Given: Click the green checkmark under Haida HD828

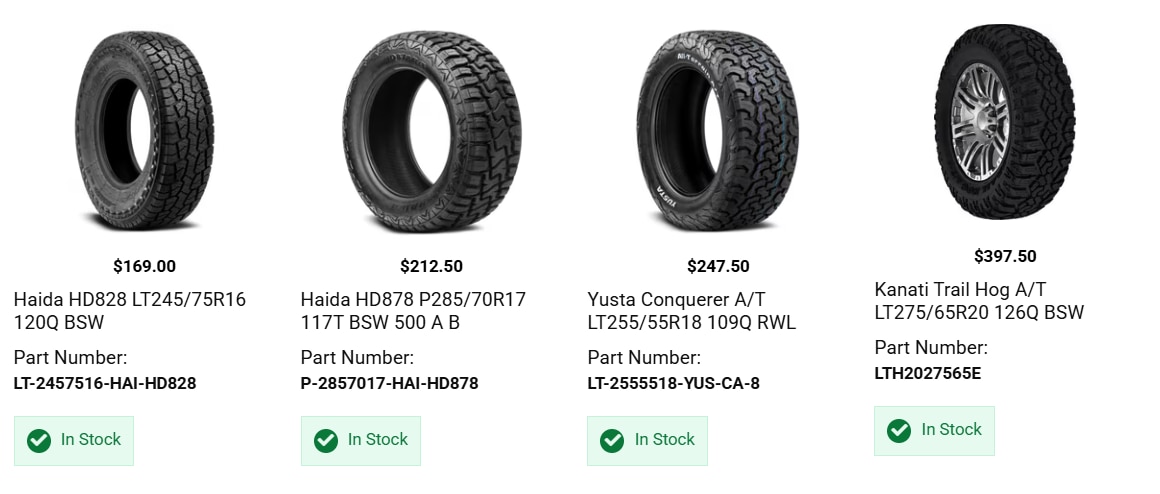Looking at the screenshot, I should 39,441.
